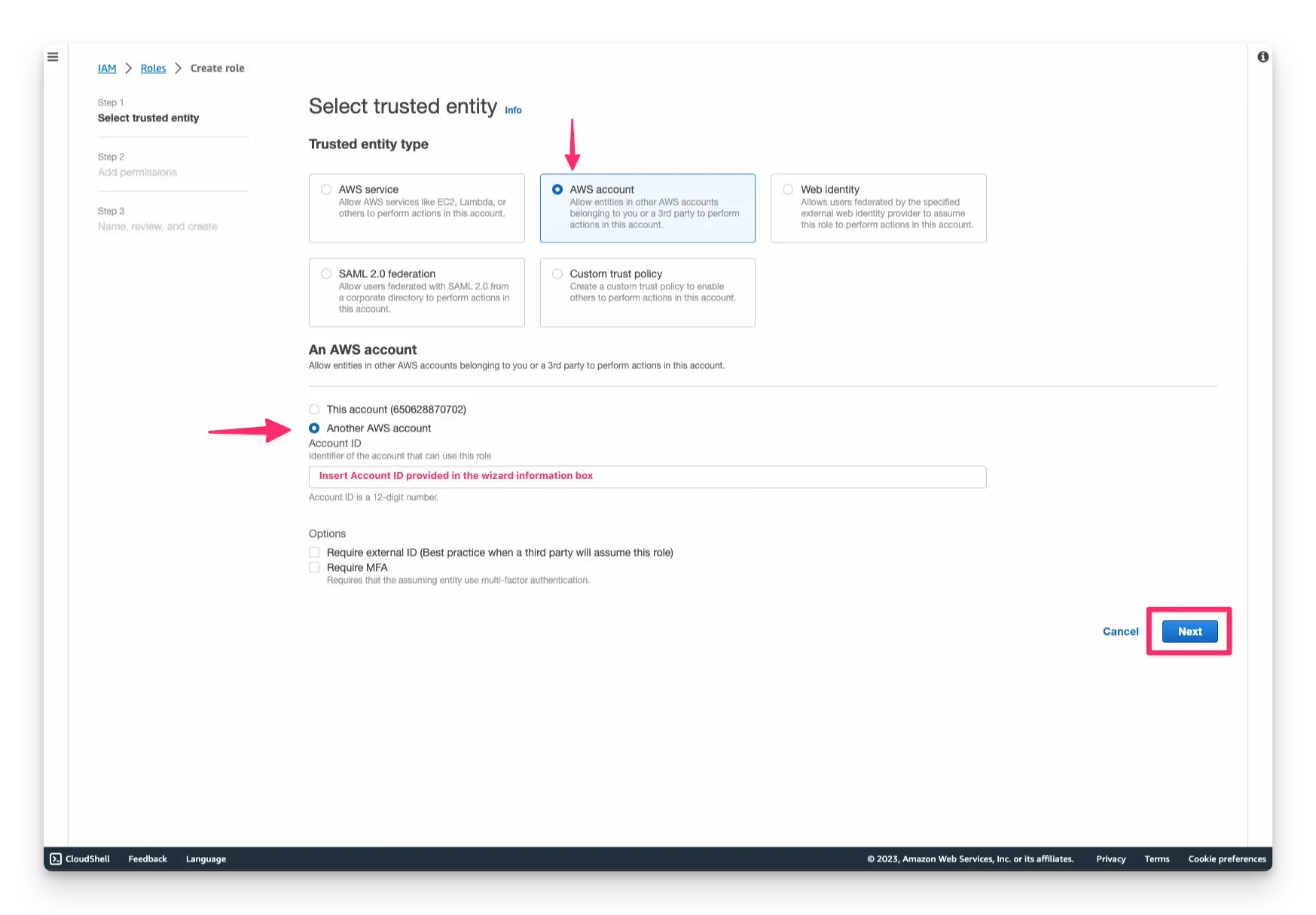Click Info next to Select trusted entity

(513, 110)
